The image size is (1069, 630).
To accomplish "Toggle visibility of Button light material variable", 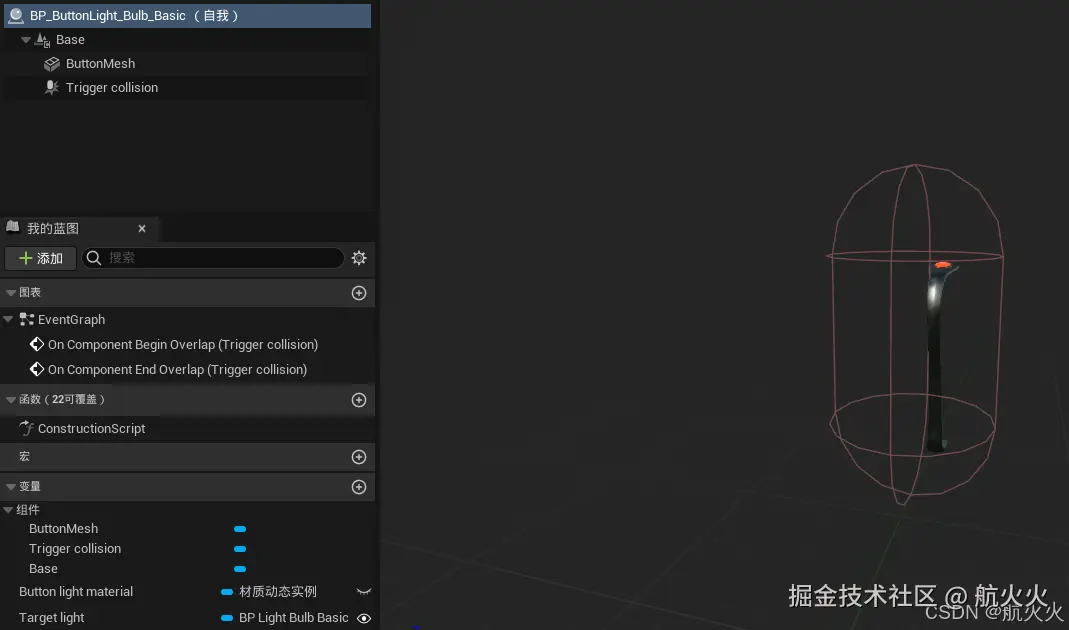I will (x=363, y=591).
